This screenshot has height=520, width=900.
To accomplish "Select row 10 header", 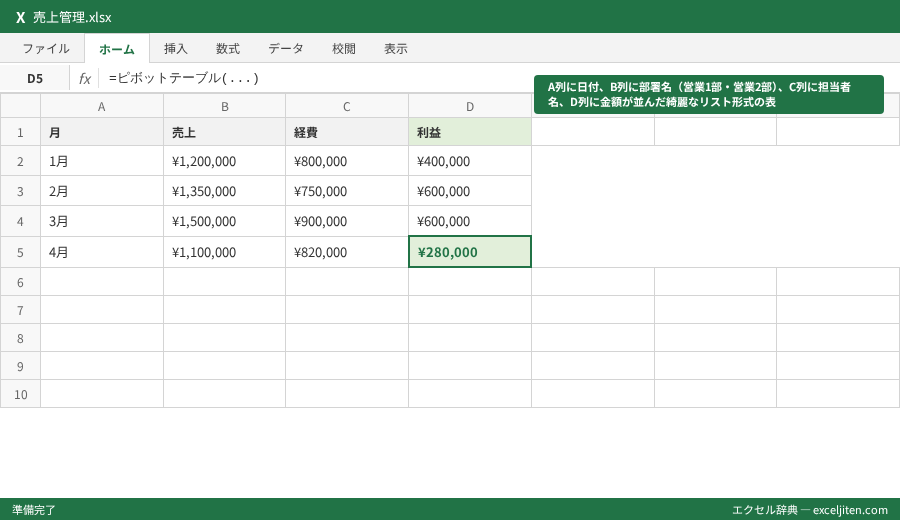I will pyautogui.click(x=20, y=394).
